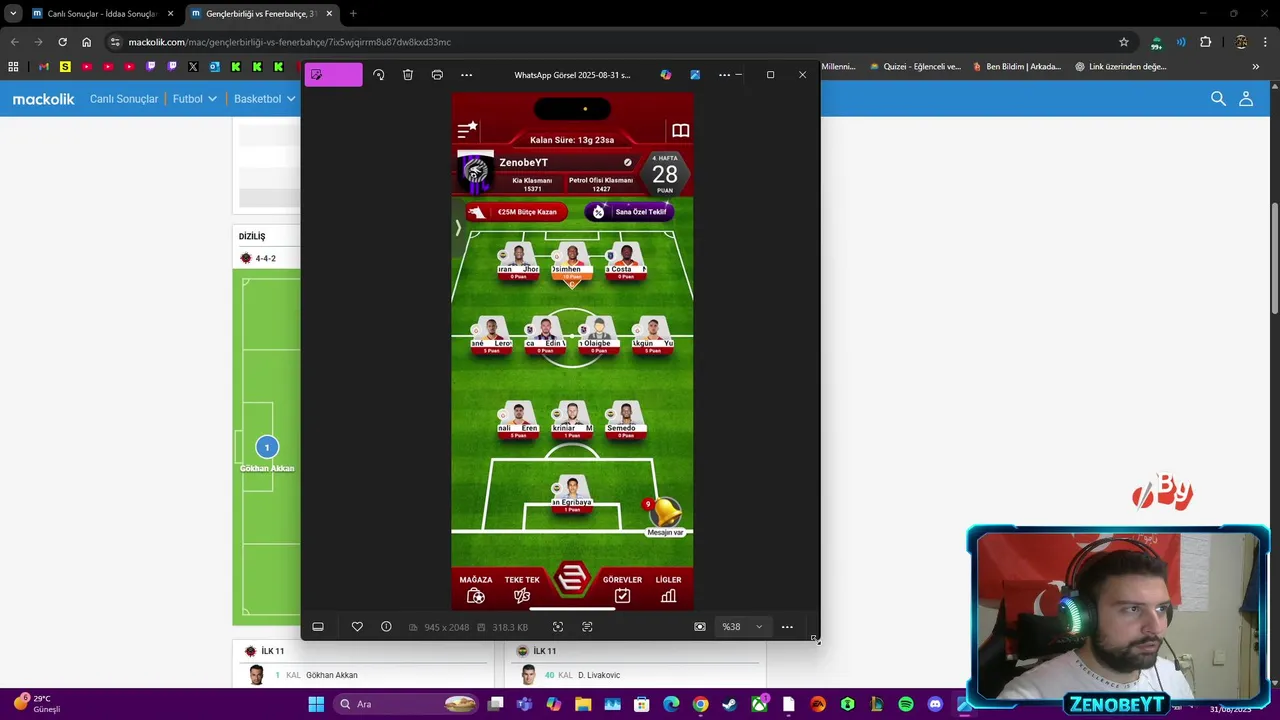This screenshot has height=720, width=1280.
Task: Open the Gmail bookmark
Action: (x=43, y=67)
